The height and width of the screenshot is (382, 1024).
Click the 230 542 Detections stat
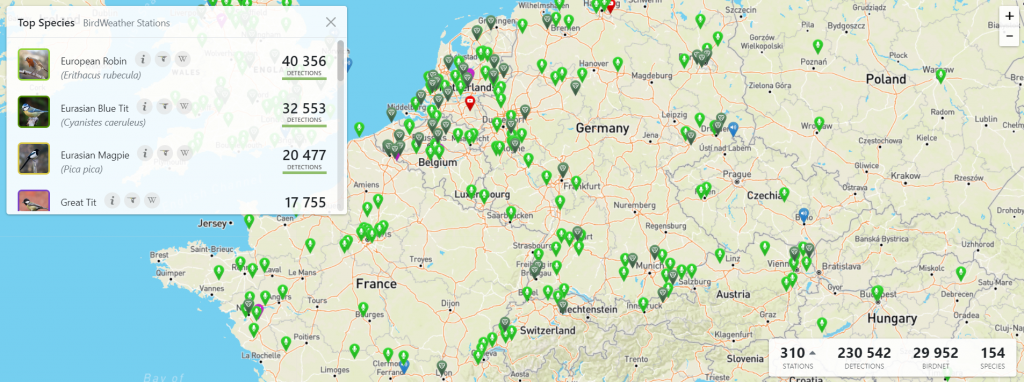coord(864,357)
